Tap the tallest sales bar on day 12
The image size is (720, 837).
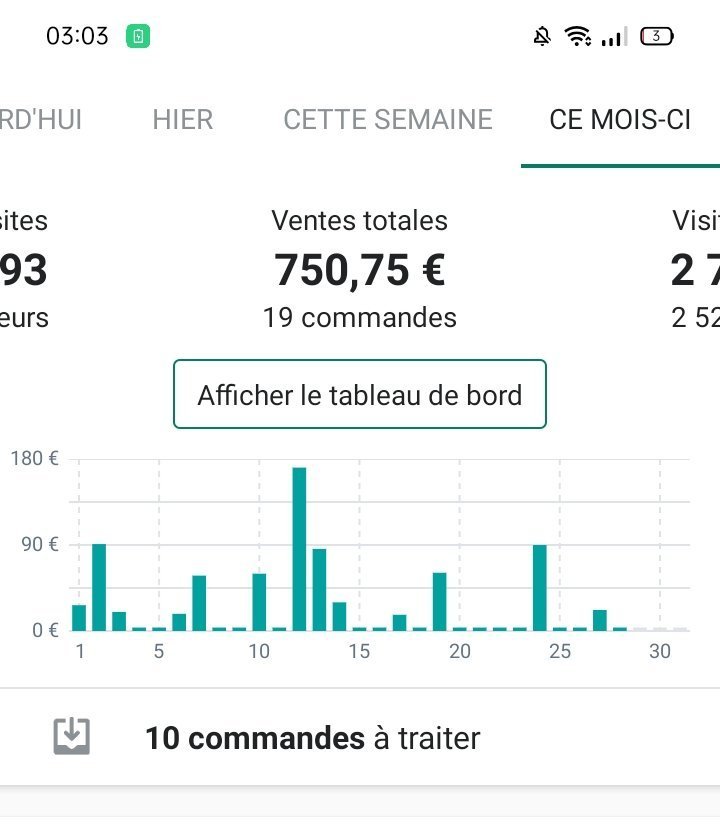click(x=299, y=549)
